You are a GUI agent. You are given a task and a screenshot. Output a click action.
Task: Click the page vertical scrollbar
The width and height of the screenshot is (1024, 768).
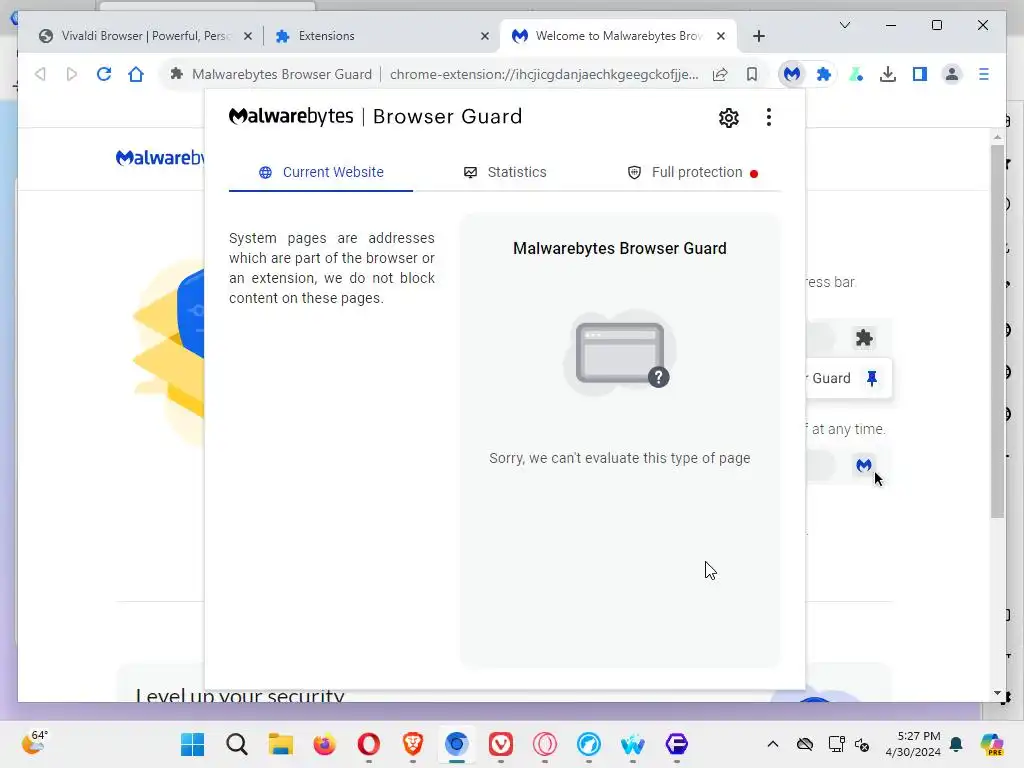point(997,330)
